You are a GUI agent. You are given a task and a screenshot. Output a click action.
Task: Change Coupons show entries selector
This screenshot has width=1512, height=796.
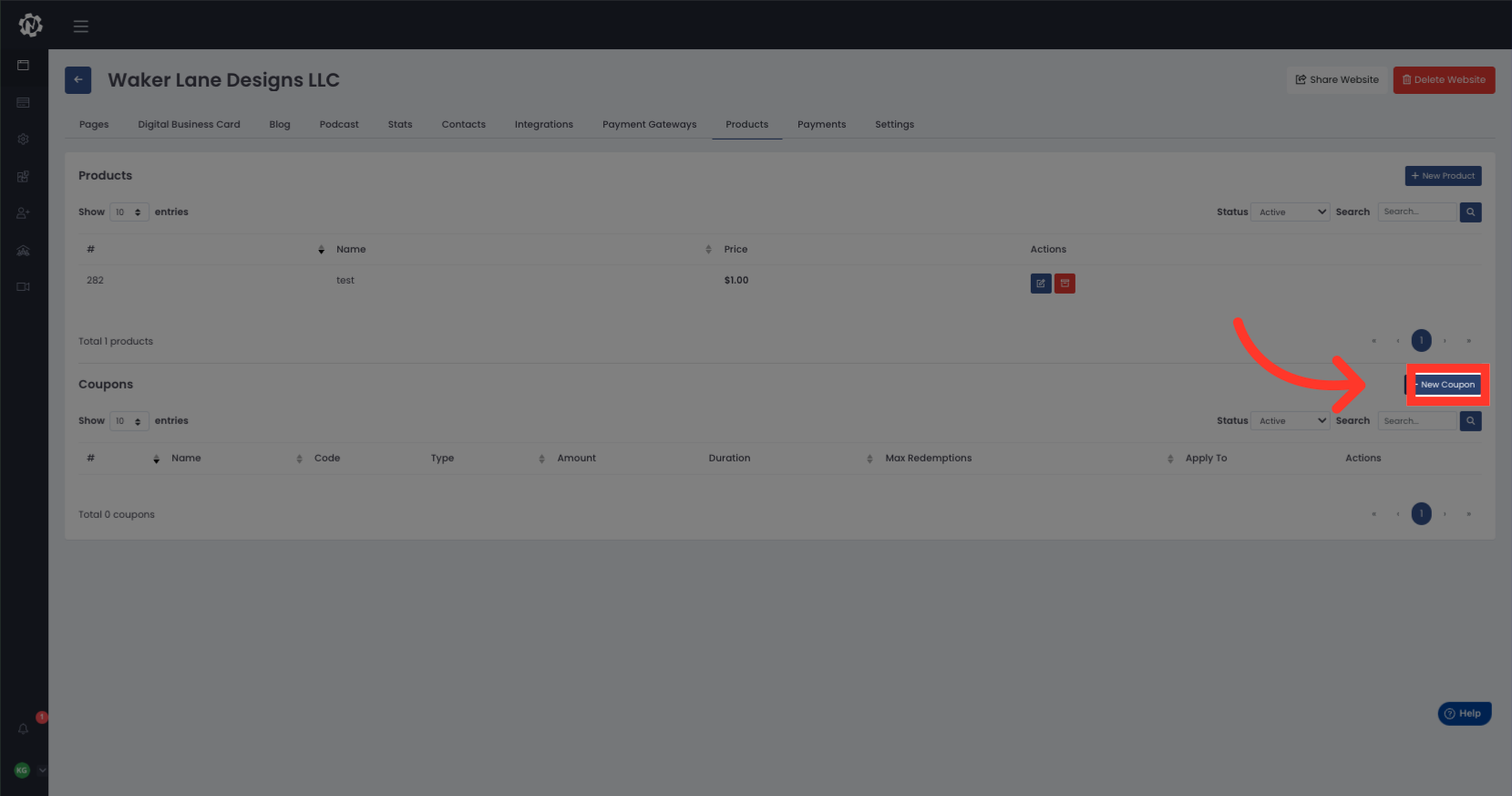coord(129,421)
